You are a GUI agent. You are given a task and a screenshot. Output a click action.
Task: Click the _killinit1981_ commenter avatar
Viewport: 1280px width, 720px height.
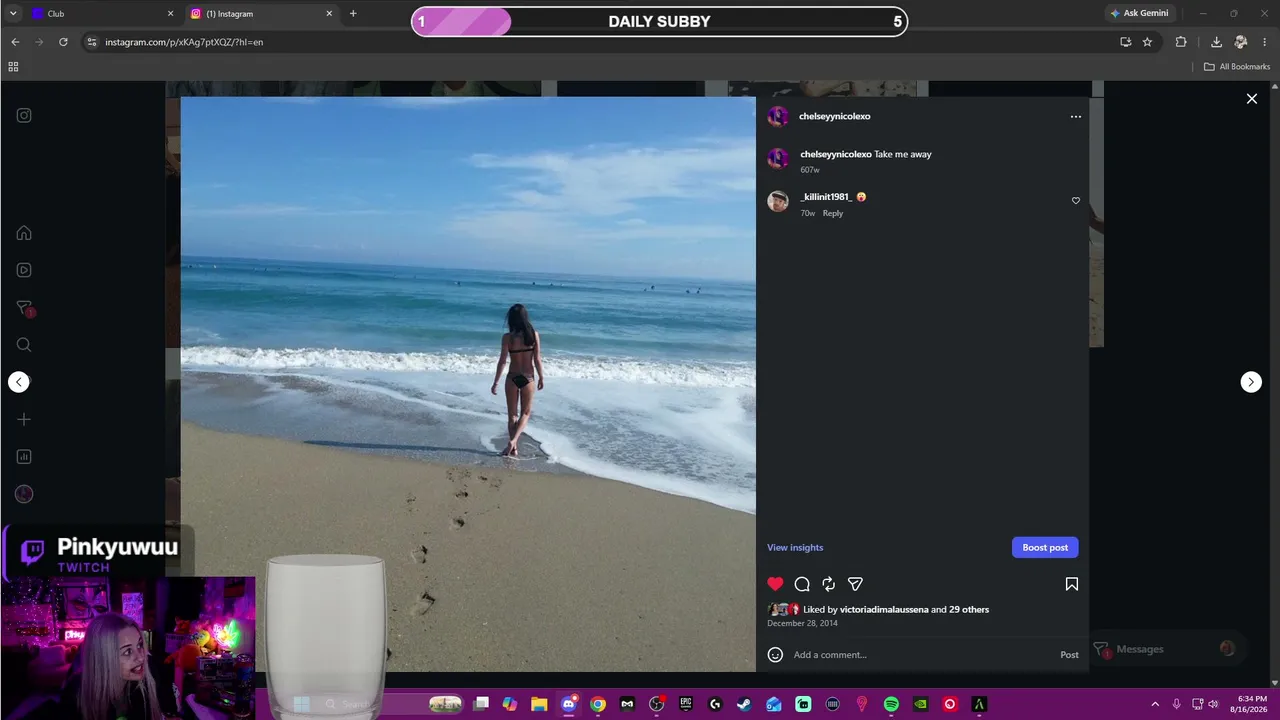[x=778, y=201]
